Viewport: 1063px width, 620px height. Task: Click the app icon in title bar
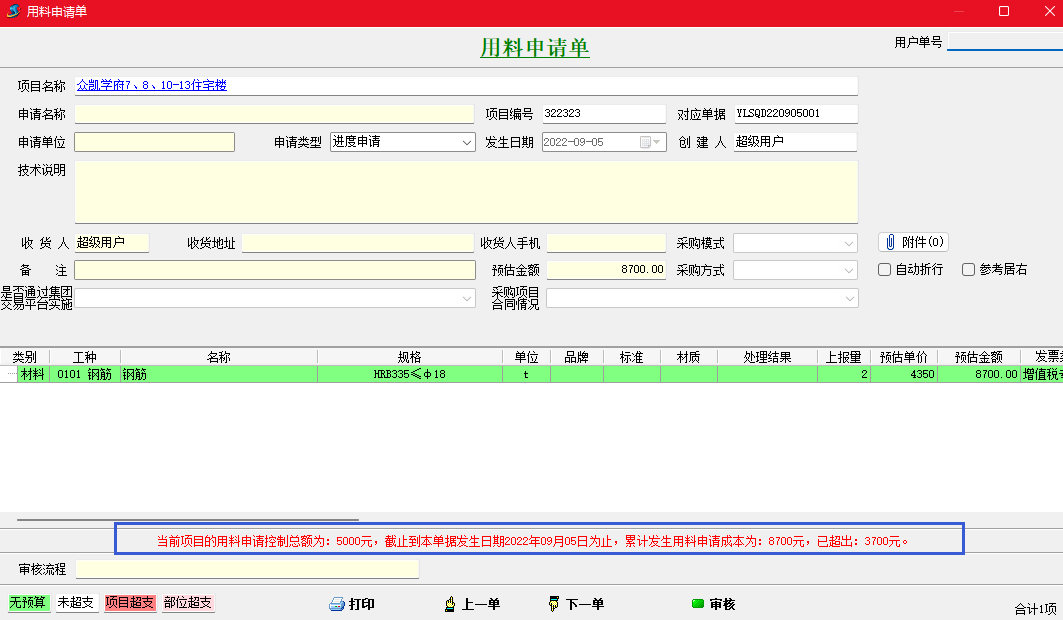point(13,12)
